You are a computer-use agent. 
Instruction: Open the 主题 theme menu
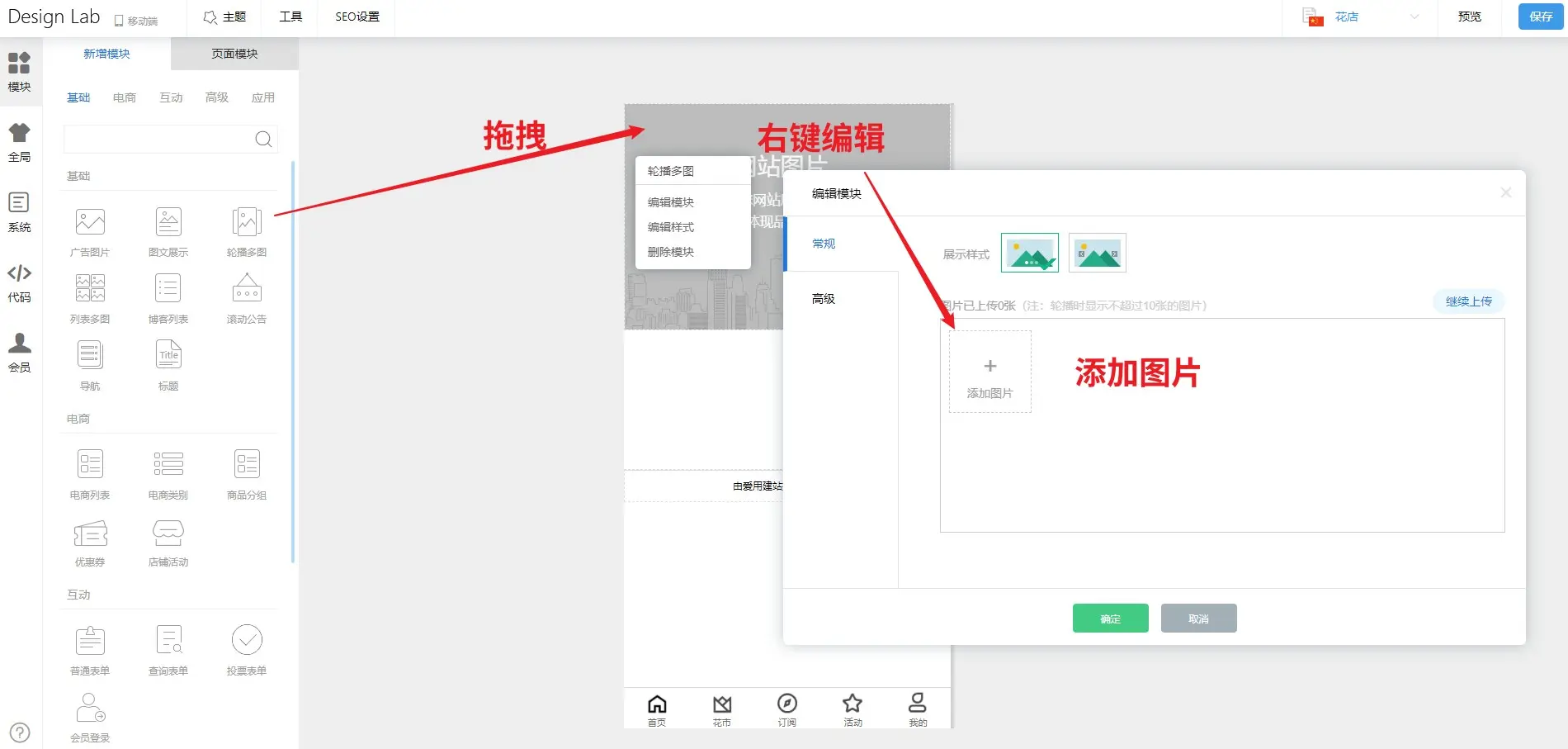pos(224,17)
